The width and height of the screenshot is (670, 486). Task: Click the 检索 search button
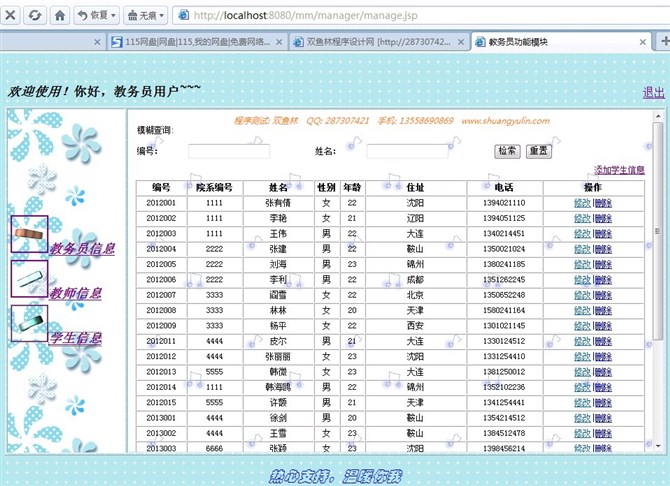click(507, 151)
